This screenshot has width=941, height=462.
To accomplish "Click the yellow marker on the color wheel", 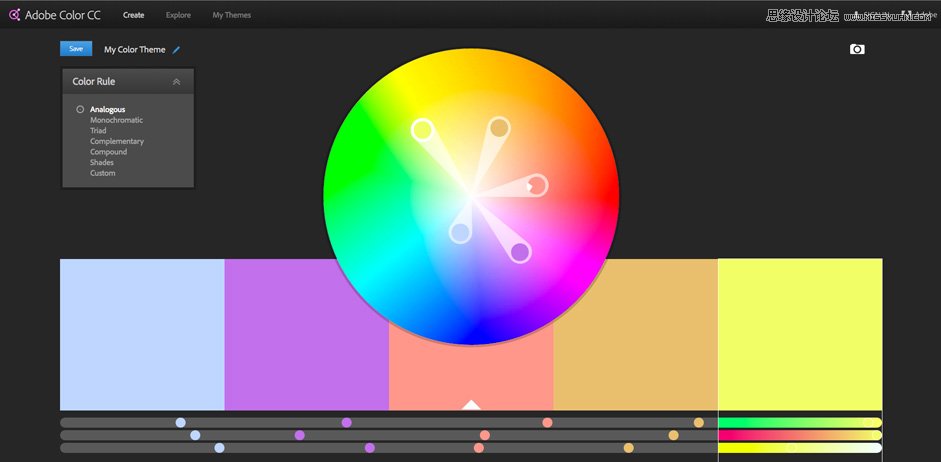I will tap(422, 130).
